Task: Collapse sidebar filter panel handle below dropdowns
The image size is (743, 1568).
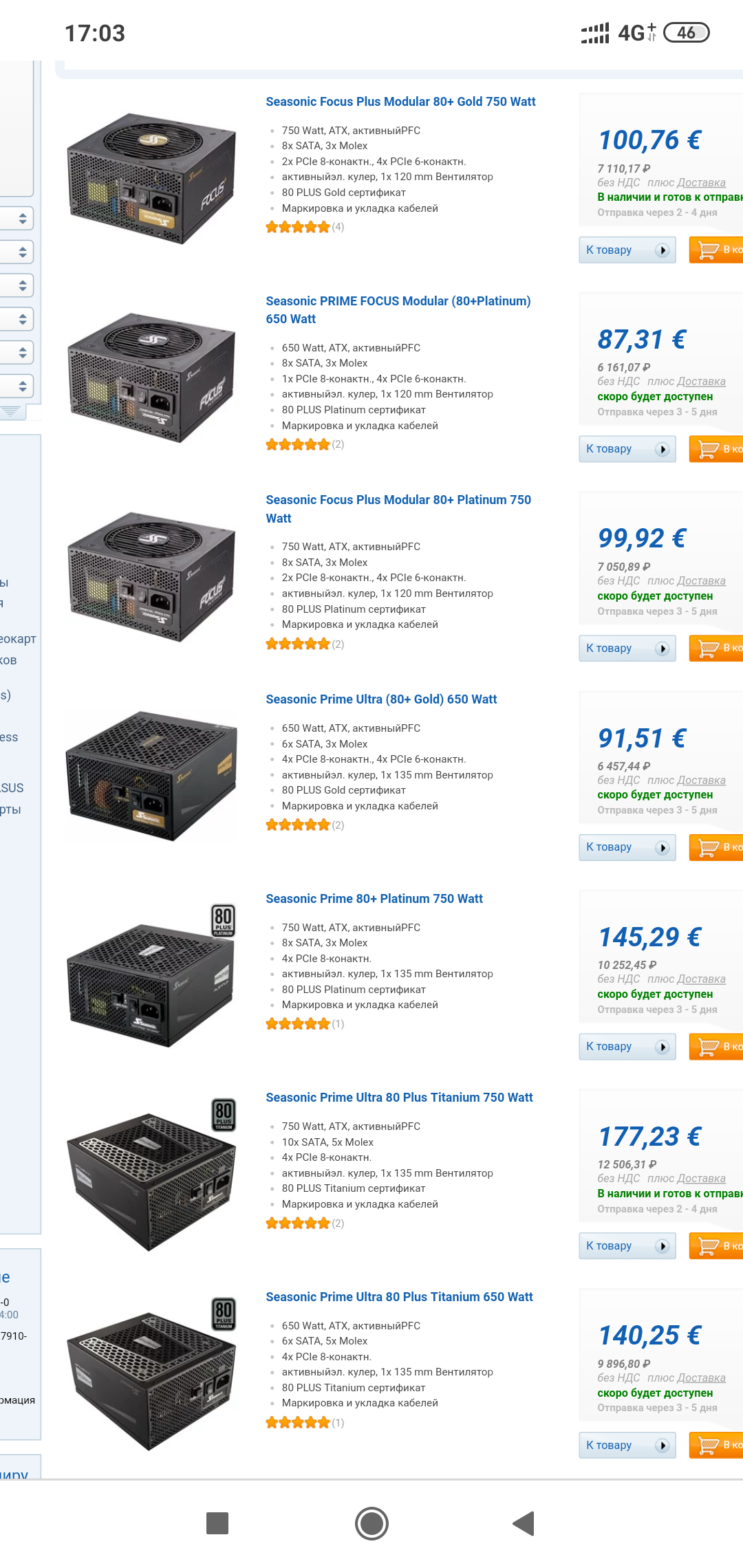Action: click(x=12, y=411)
